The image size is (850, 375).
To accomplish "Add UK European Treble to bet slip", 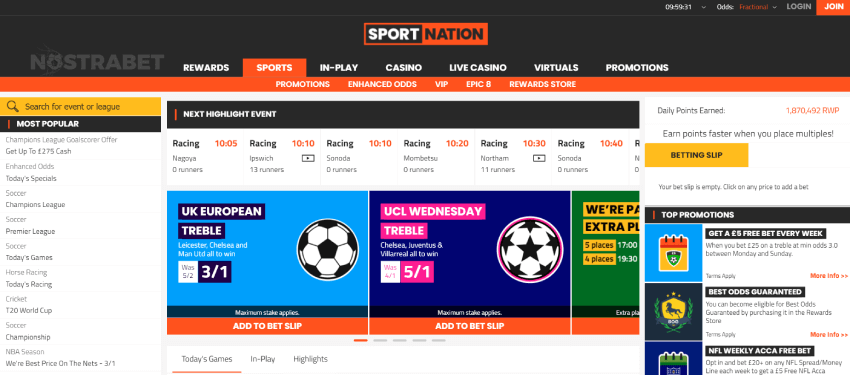I will 267,326.
